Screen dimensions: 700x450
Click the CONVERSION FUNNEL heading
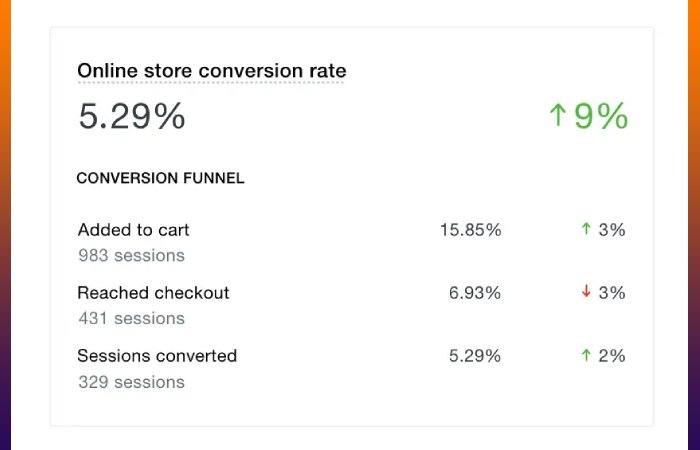click(160, 178)
